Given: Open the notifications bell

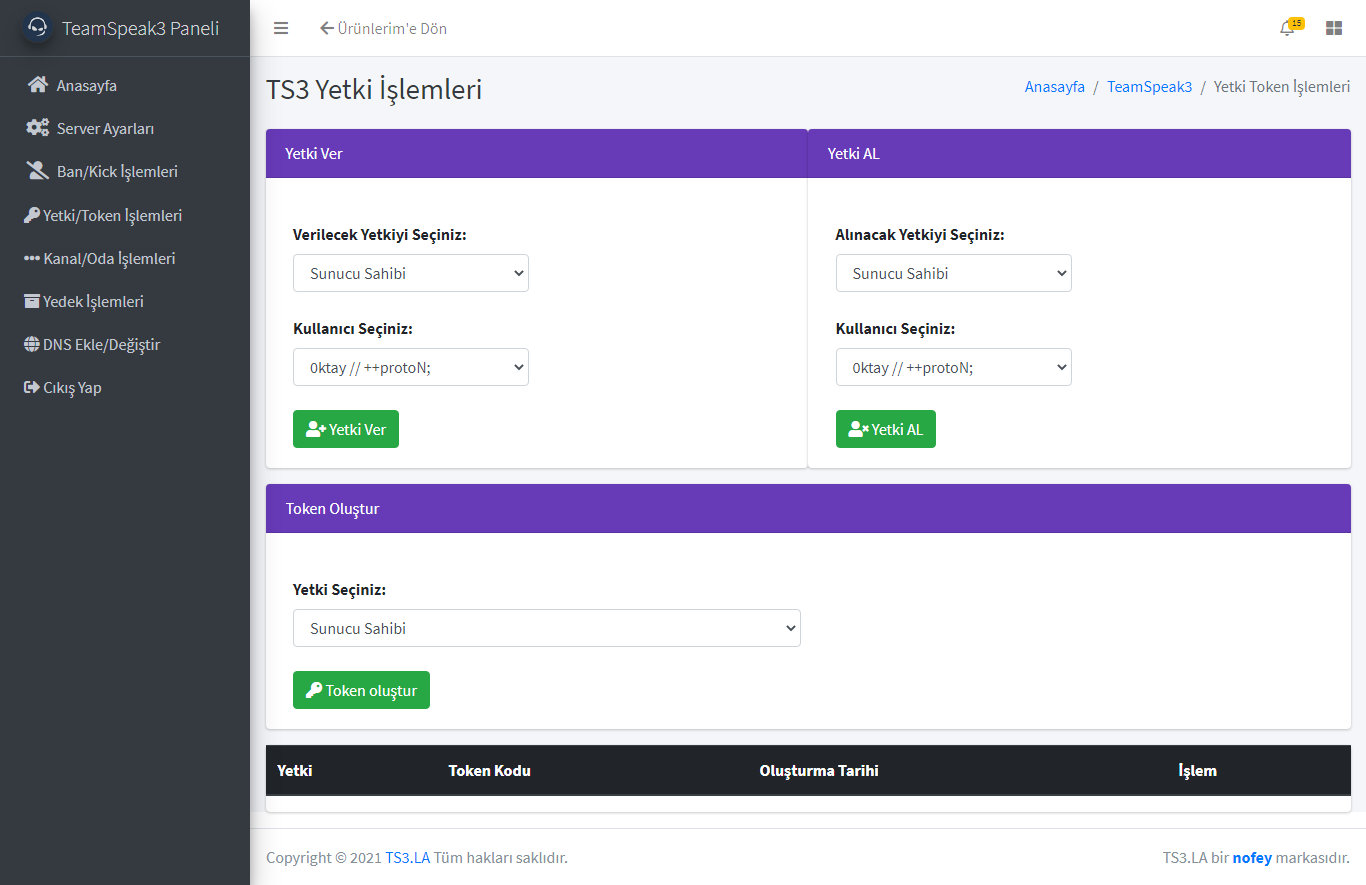Looking at the screenshot, I should 1287,28.
